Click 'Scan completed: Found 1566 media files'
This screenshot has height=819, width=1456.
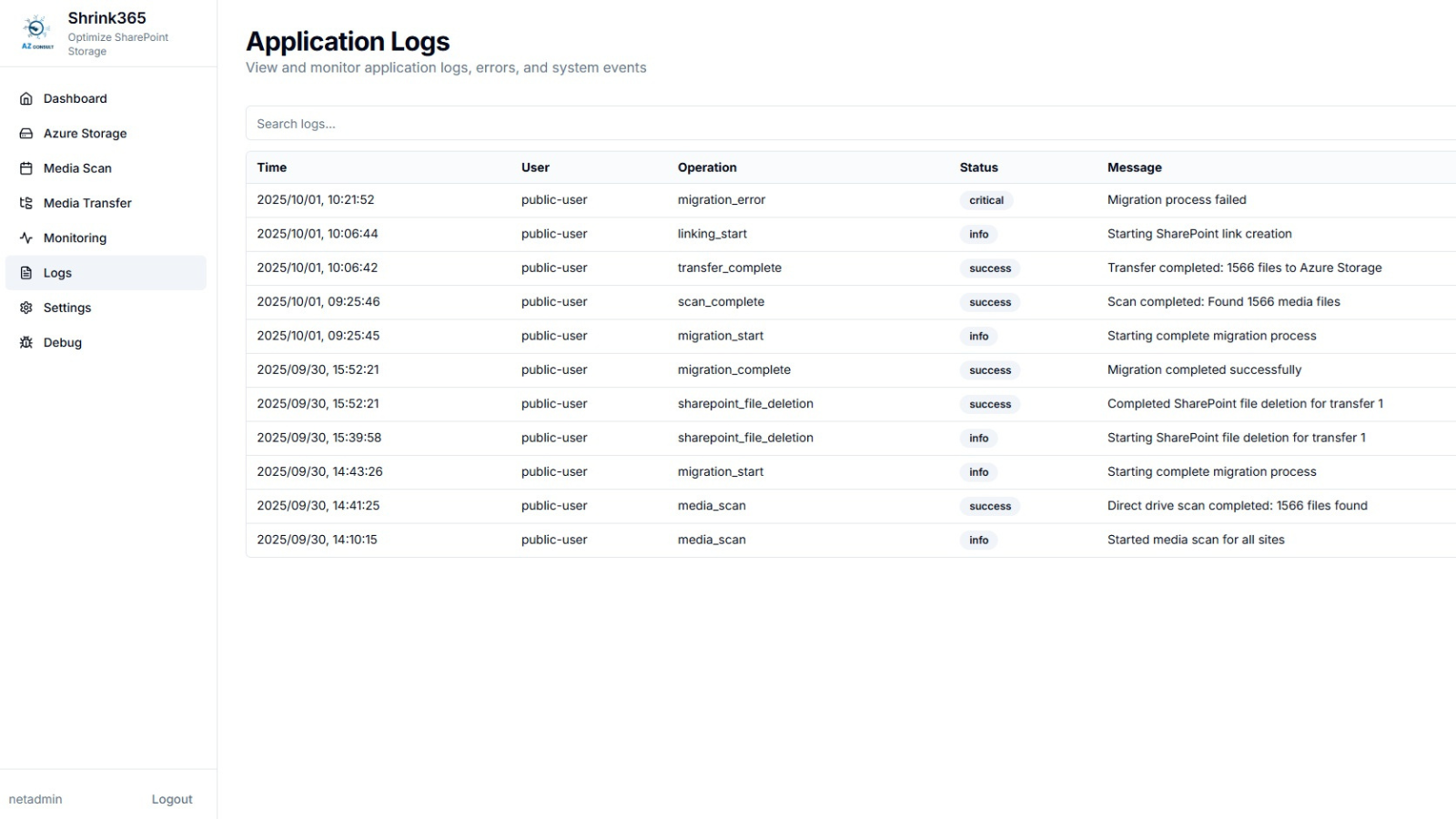[1224, 302]
